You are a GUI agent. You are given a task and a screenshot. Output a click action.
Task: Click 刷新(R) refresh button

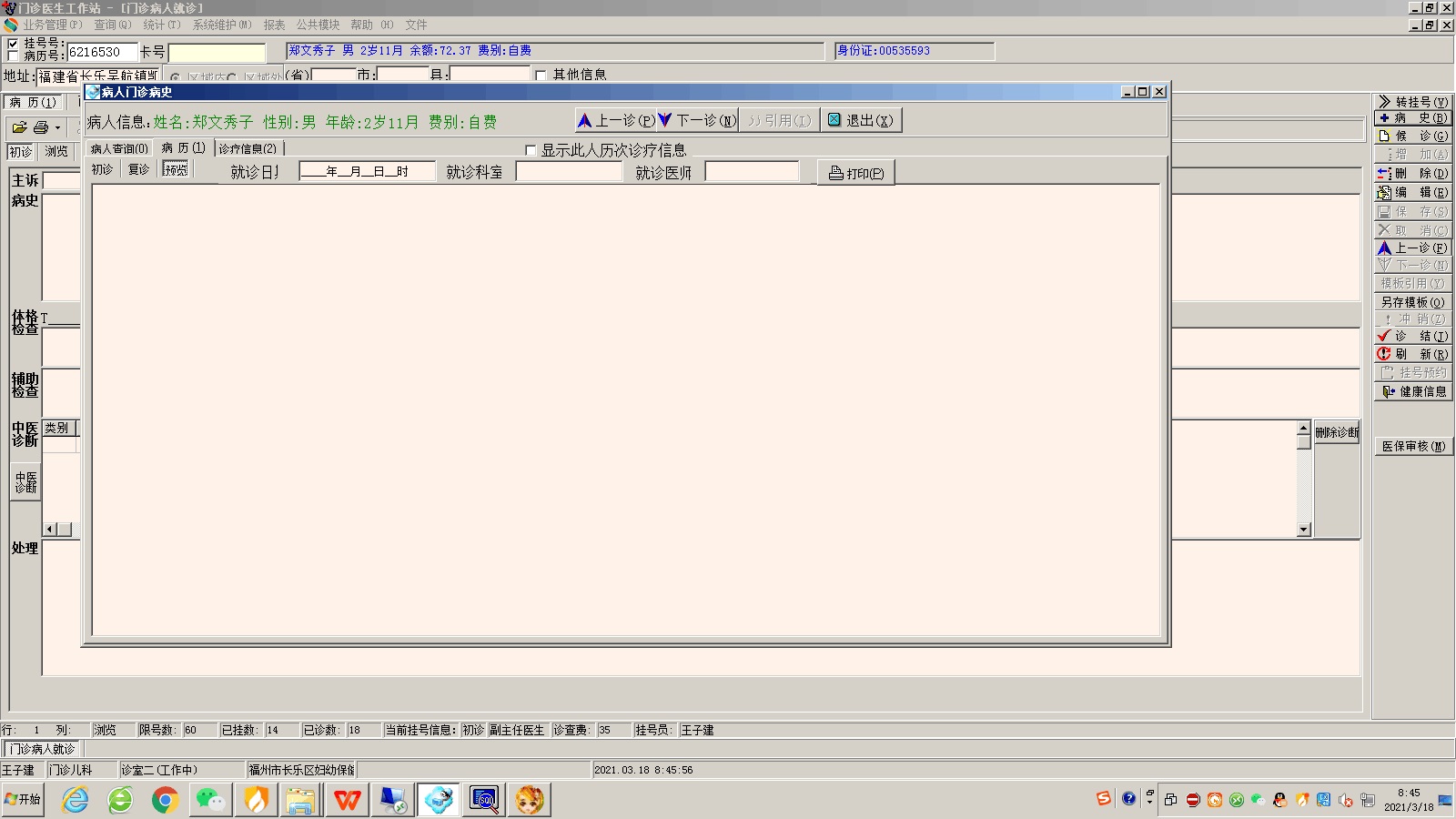point(1412,354)
